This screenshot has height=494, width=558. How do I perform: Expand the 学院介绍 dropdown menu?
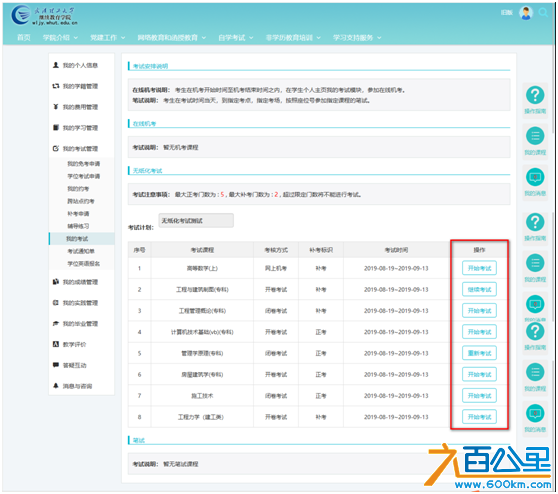[60, 37]
